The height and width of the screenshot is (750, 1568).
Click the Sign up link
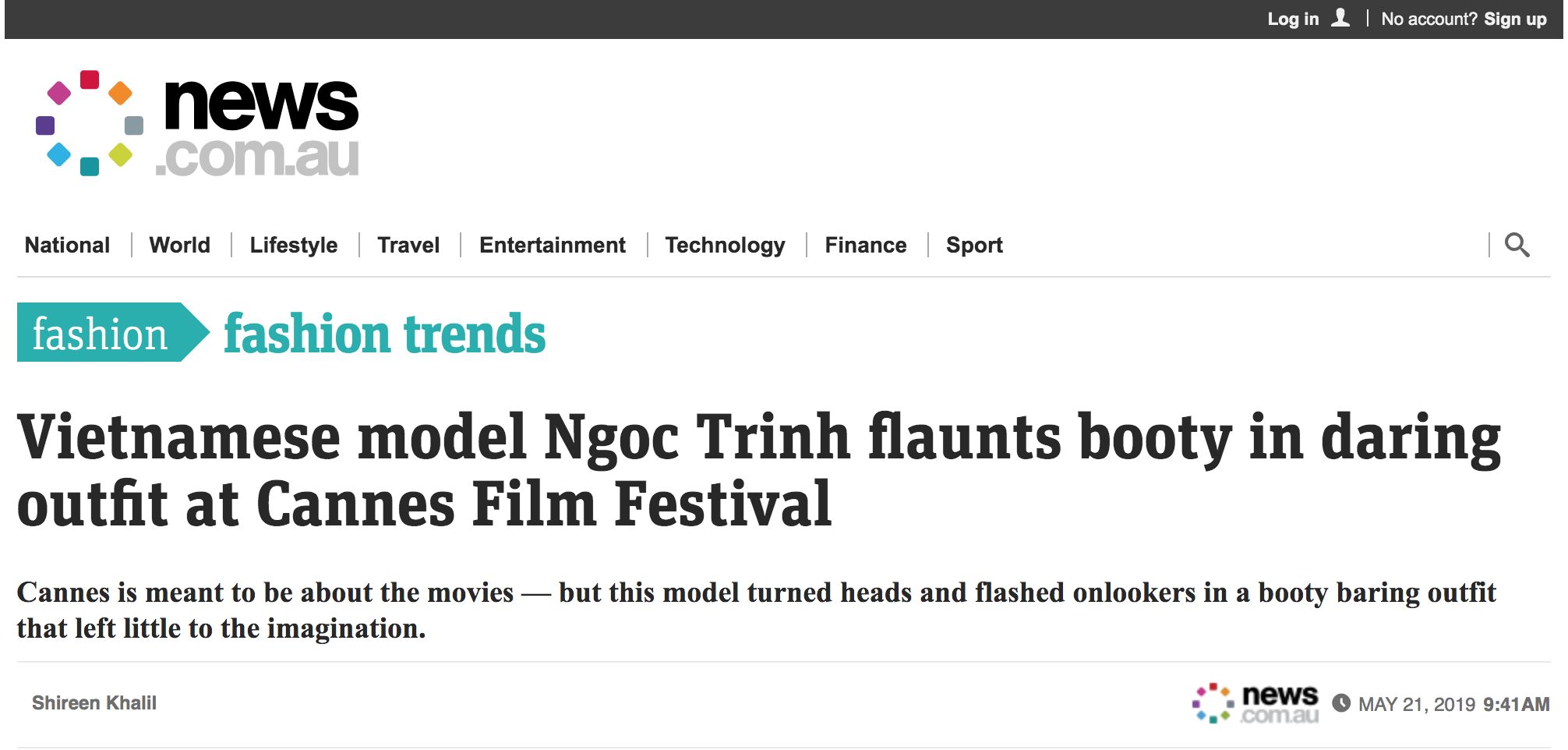click(1514, 19)
